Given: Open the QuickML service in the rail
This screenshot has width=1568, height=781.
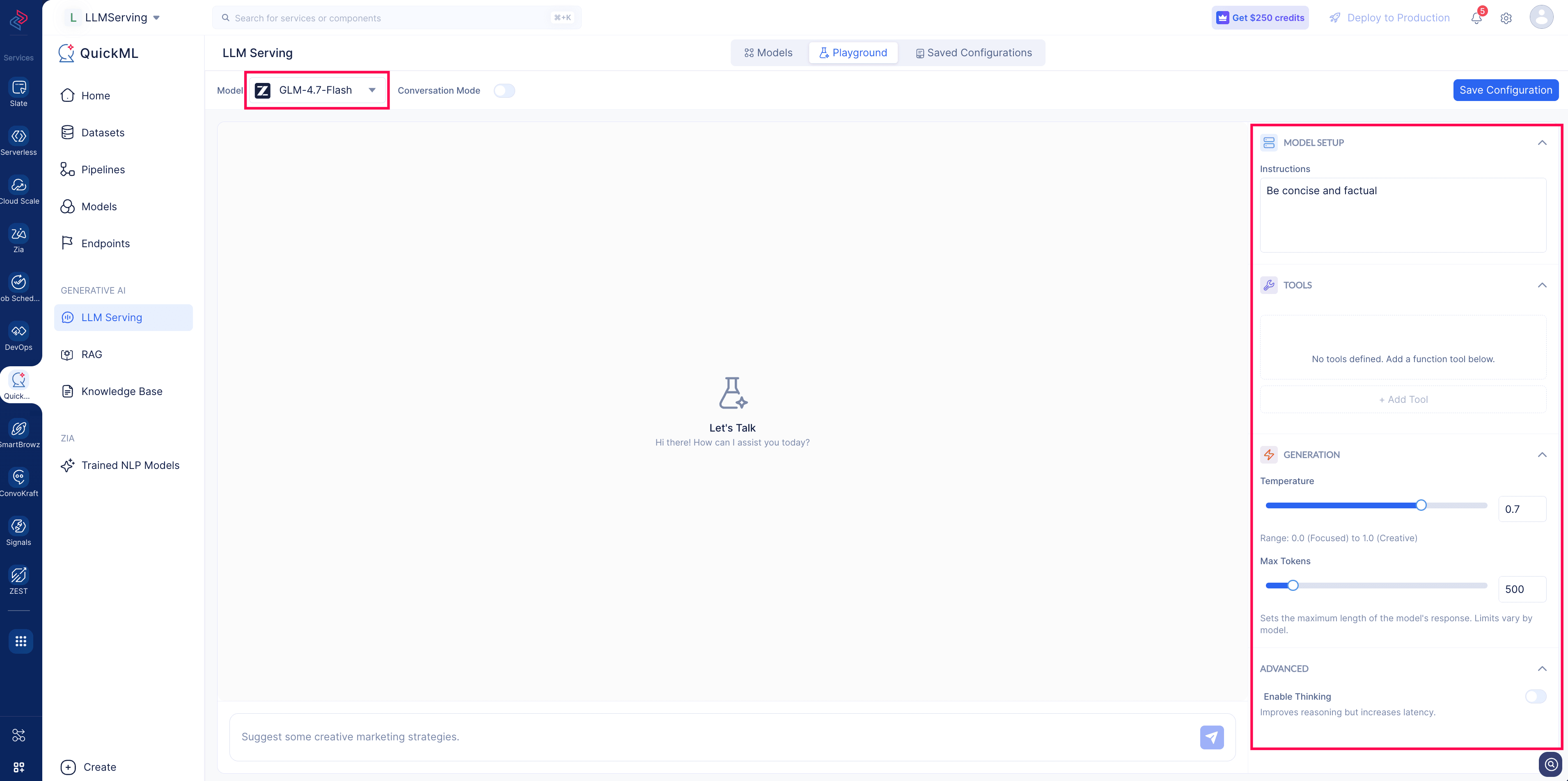Looking at the screenshot, I should [19, 385].
